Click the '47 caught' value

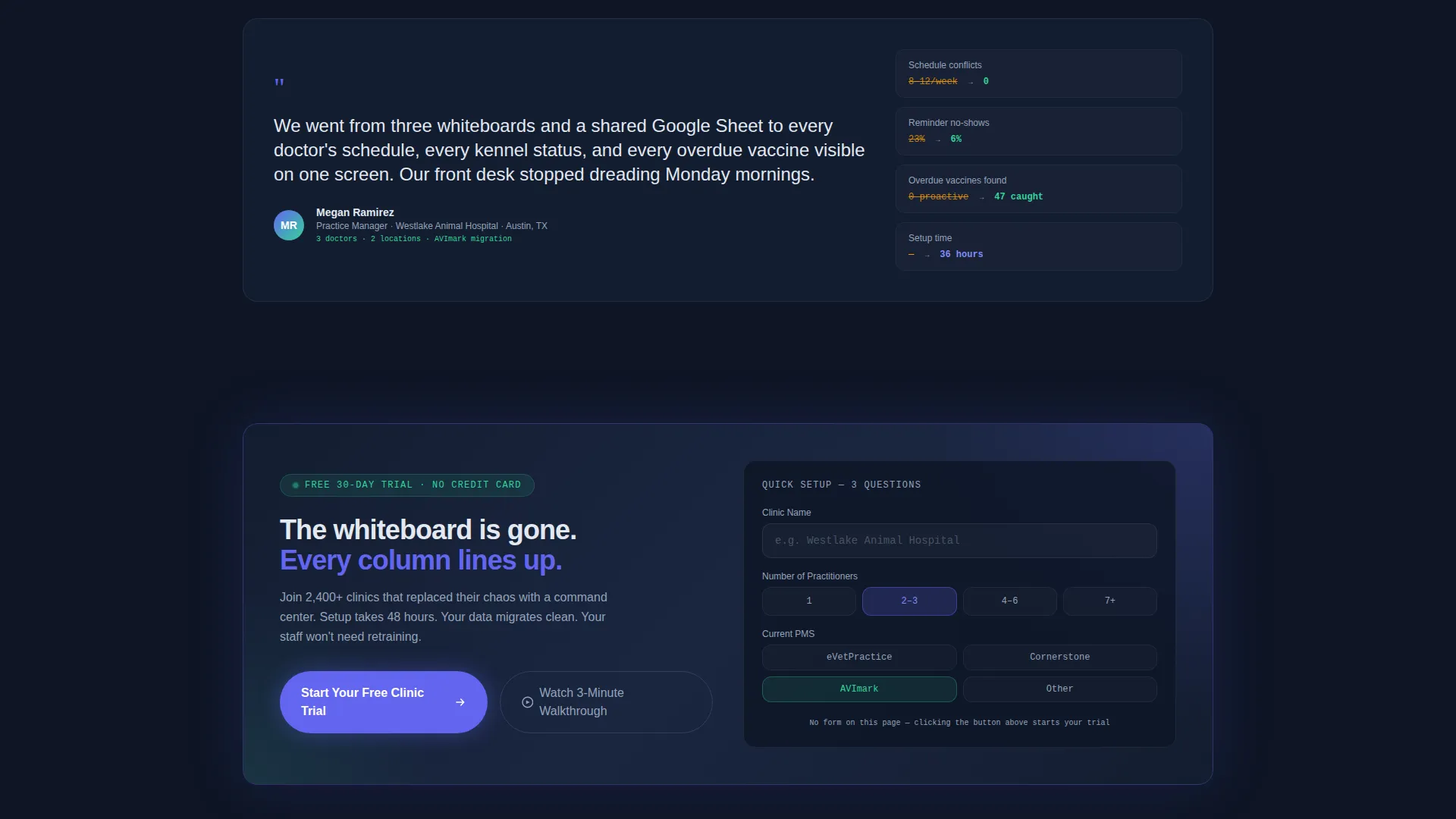pyautogui.click(x=1018, y=197)
